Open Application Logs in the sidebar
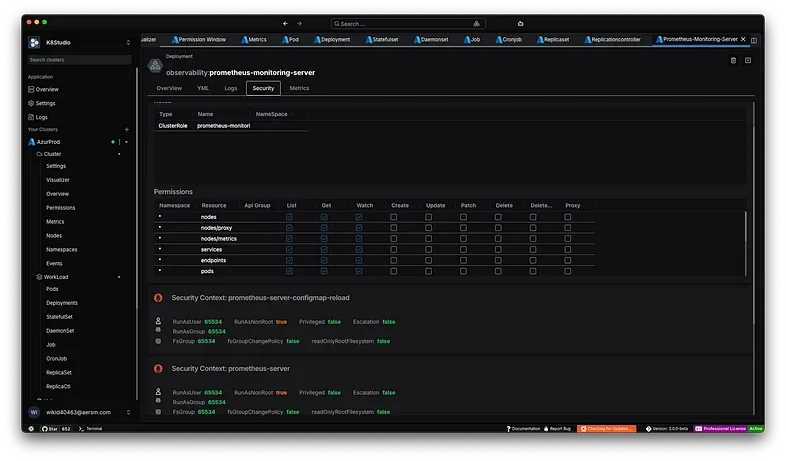This screenshot has width=786, height=461. point(41,117)
